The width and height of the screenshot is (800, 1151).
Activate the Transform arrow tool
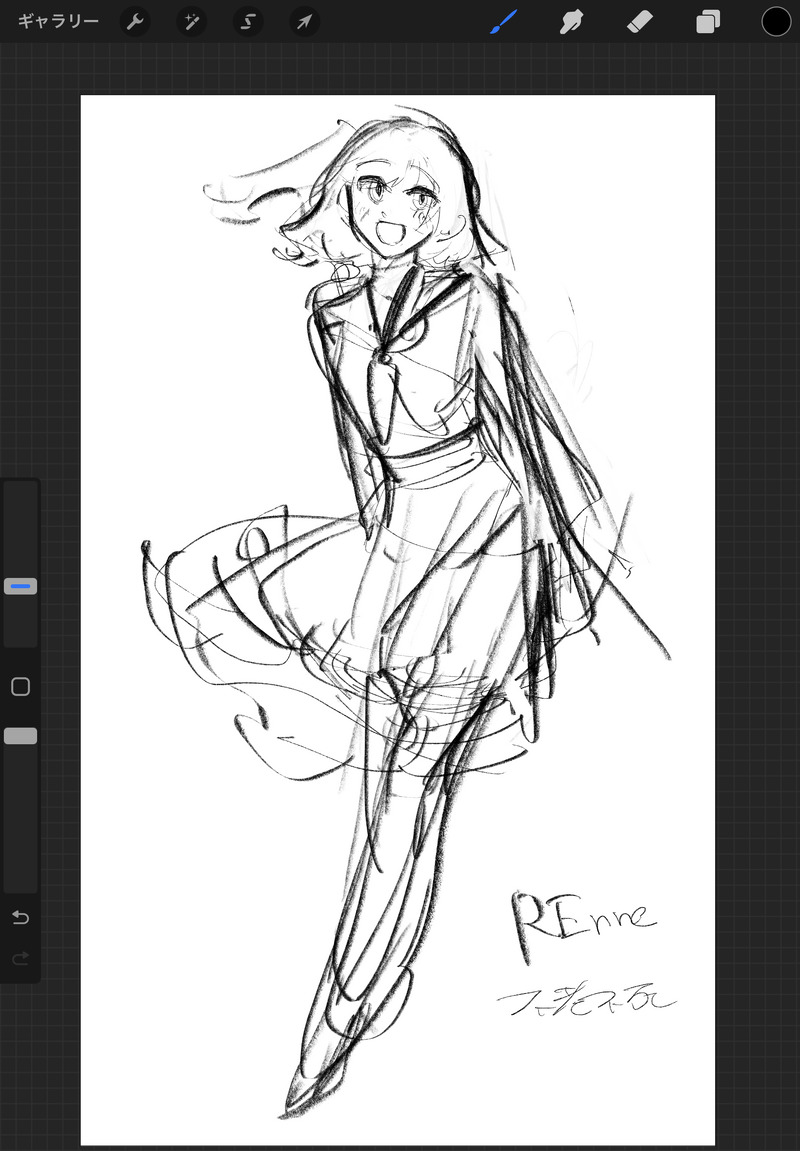(x=305, y=22)
